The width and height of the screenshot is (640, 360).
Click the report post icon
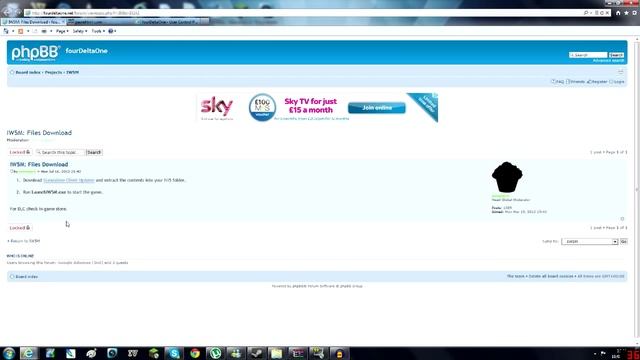click(622, 219)
